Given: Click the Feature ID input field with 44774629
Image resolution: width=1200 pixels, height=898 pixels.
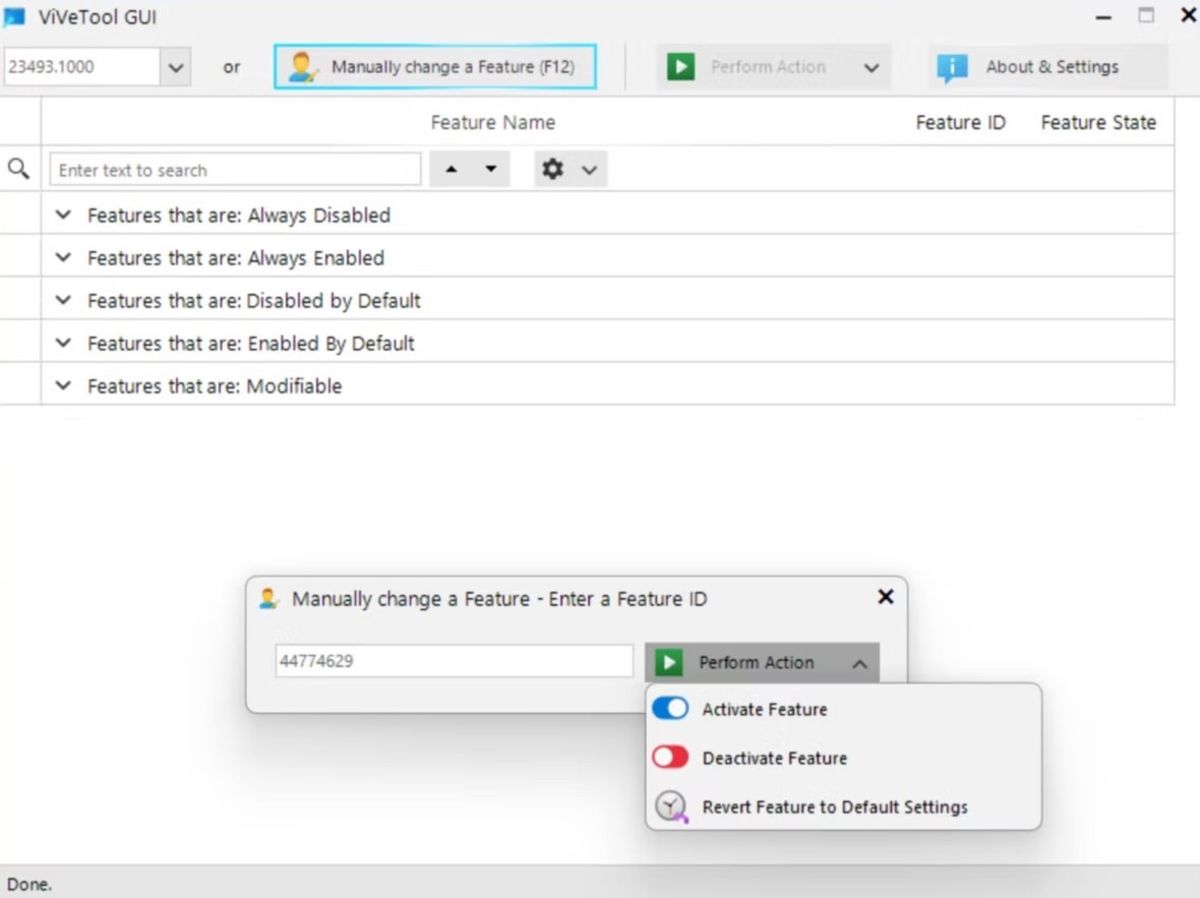Looking at the screenshot, I should (455, 661).
